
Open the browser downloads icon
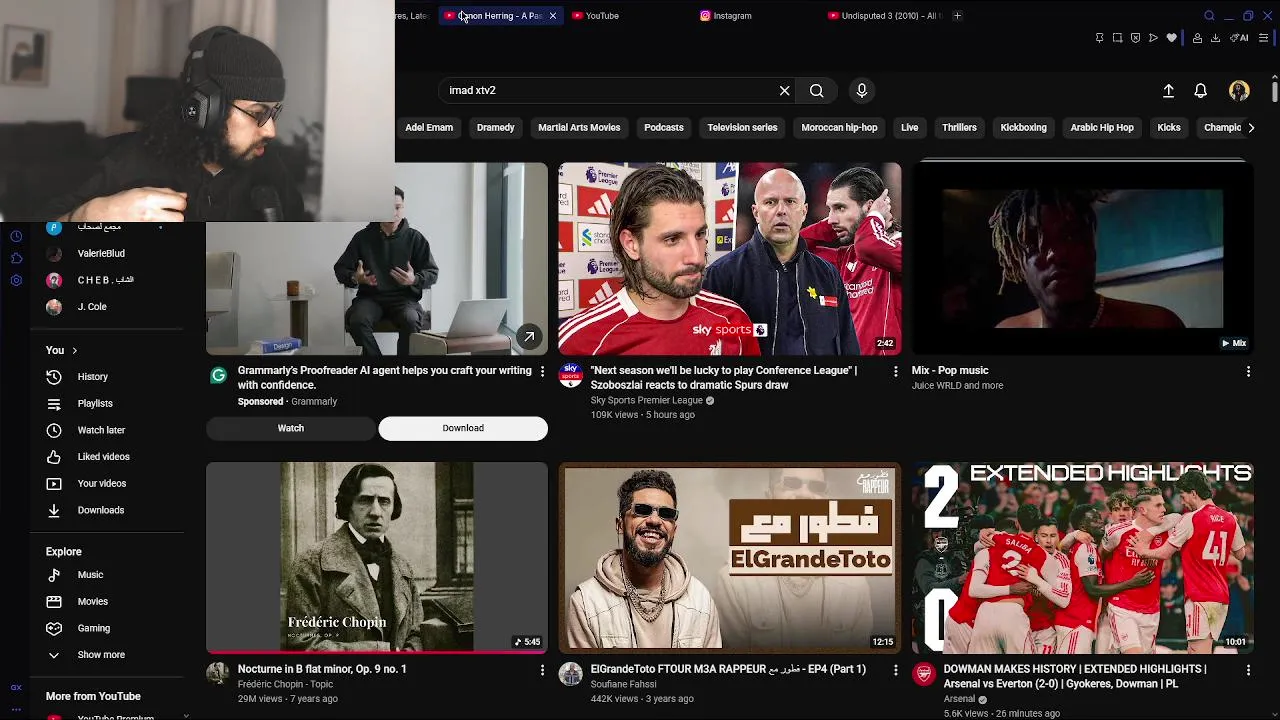(1215, 38)
